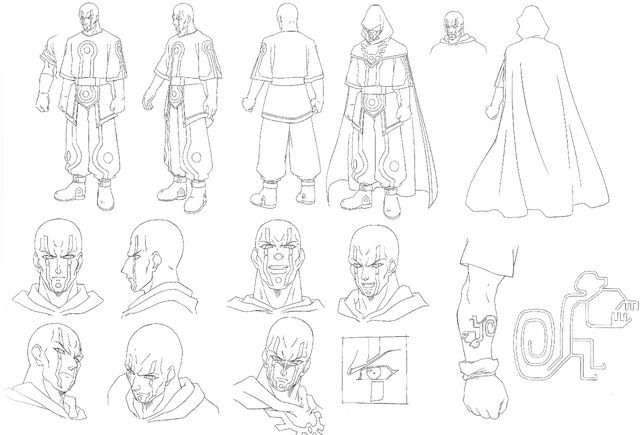640x435 pixels.
Task: Click the angry head with gear pendant
Action: [x=280, y=375]
